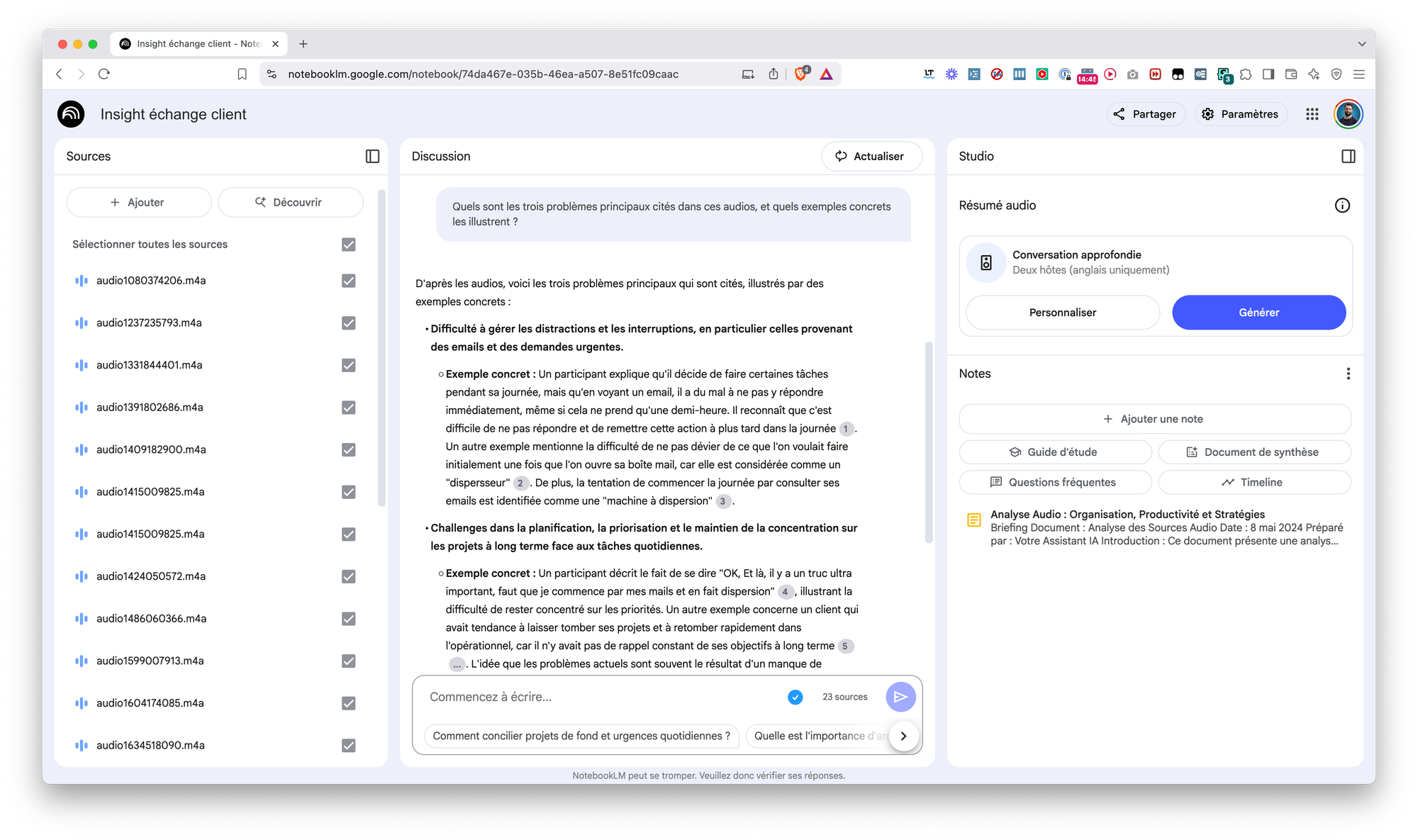
Task: Collapse the Sources panel with the sidebar icon
Action: pos(372,157)
